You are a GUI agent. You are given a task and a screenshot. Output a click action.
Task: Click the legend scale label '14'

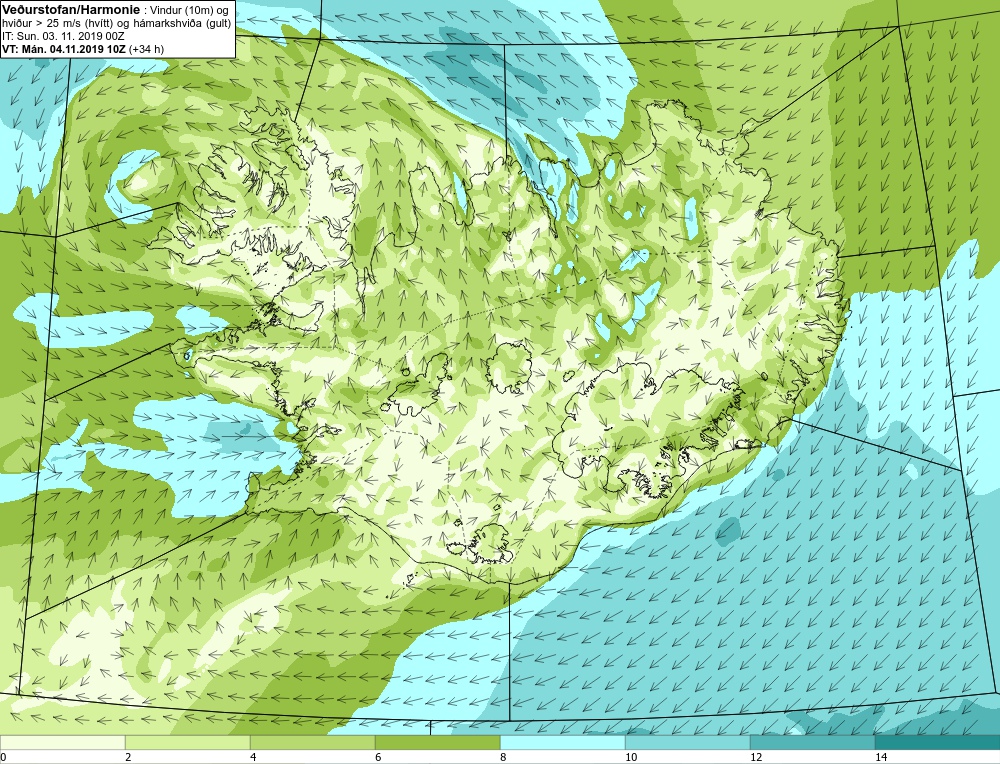881,758
